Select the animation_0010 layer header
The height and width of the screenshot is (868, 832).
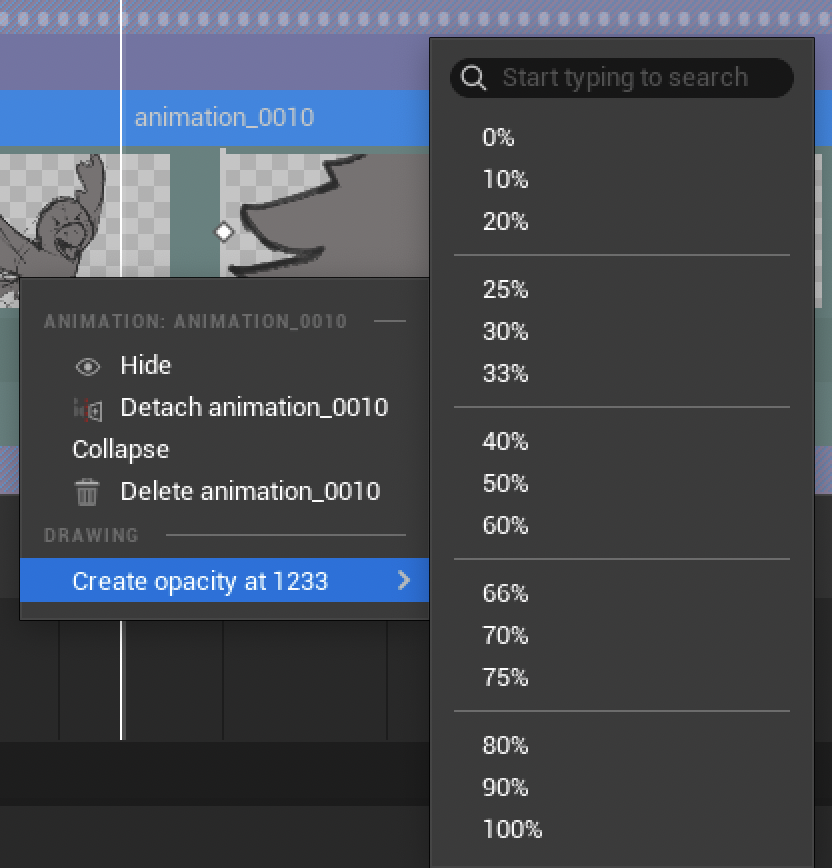224,118
